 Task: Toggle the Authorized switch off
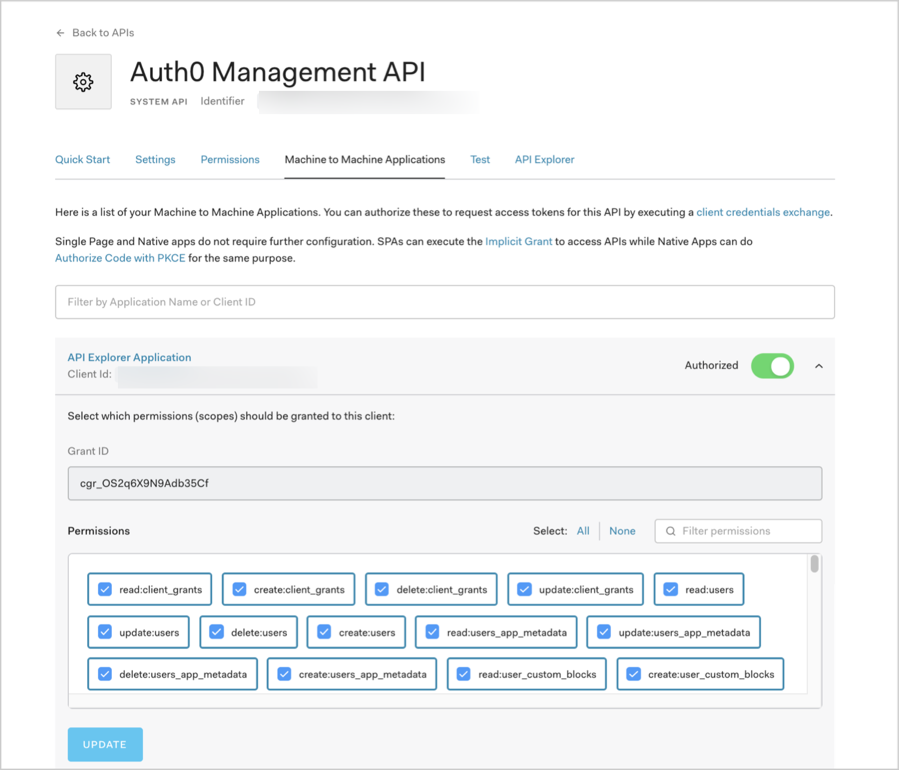(x=772, y=366)
